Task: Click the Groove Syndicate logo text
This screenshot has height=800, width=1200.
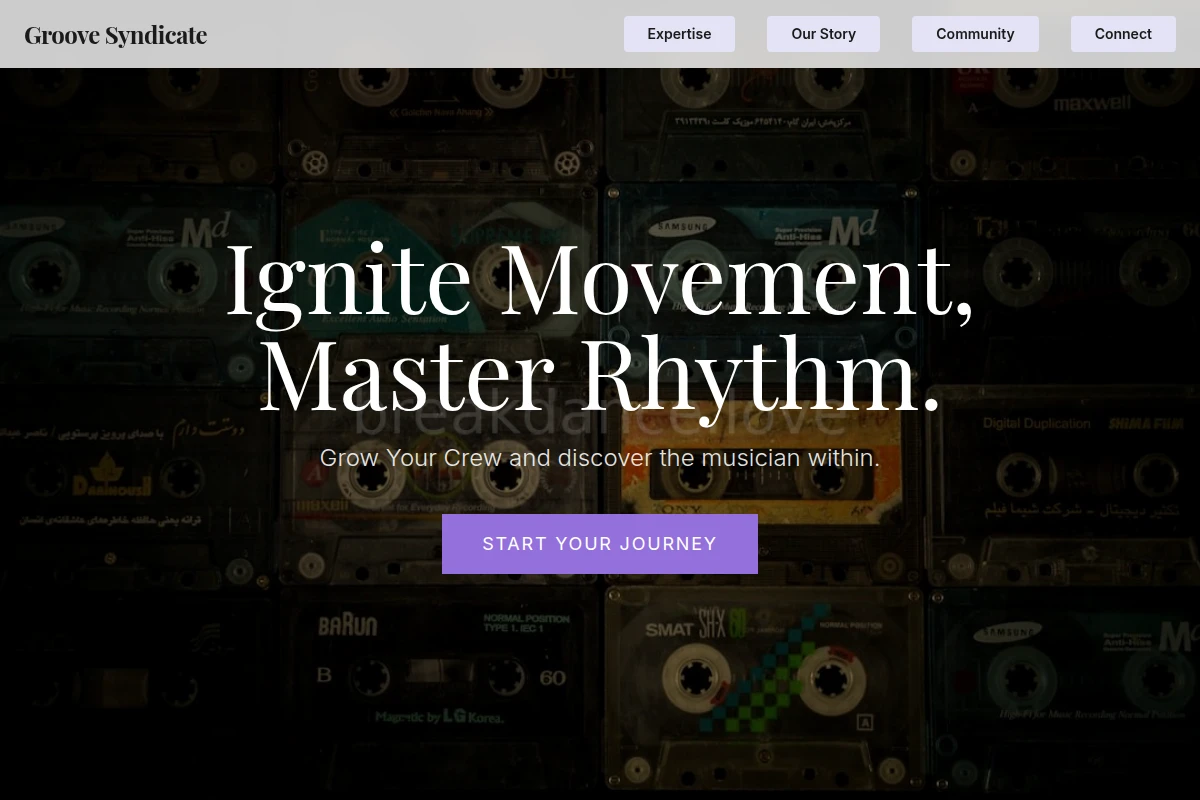Action: [x=116, y=35]
